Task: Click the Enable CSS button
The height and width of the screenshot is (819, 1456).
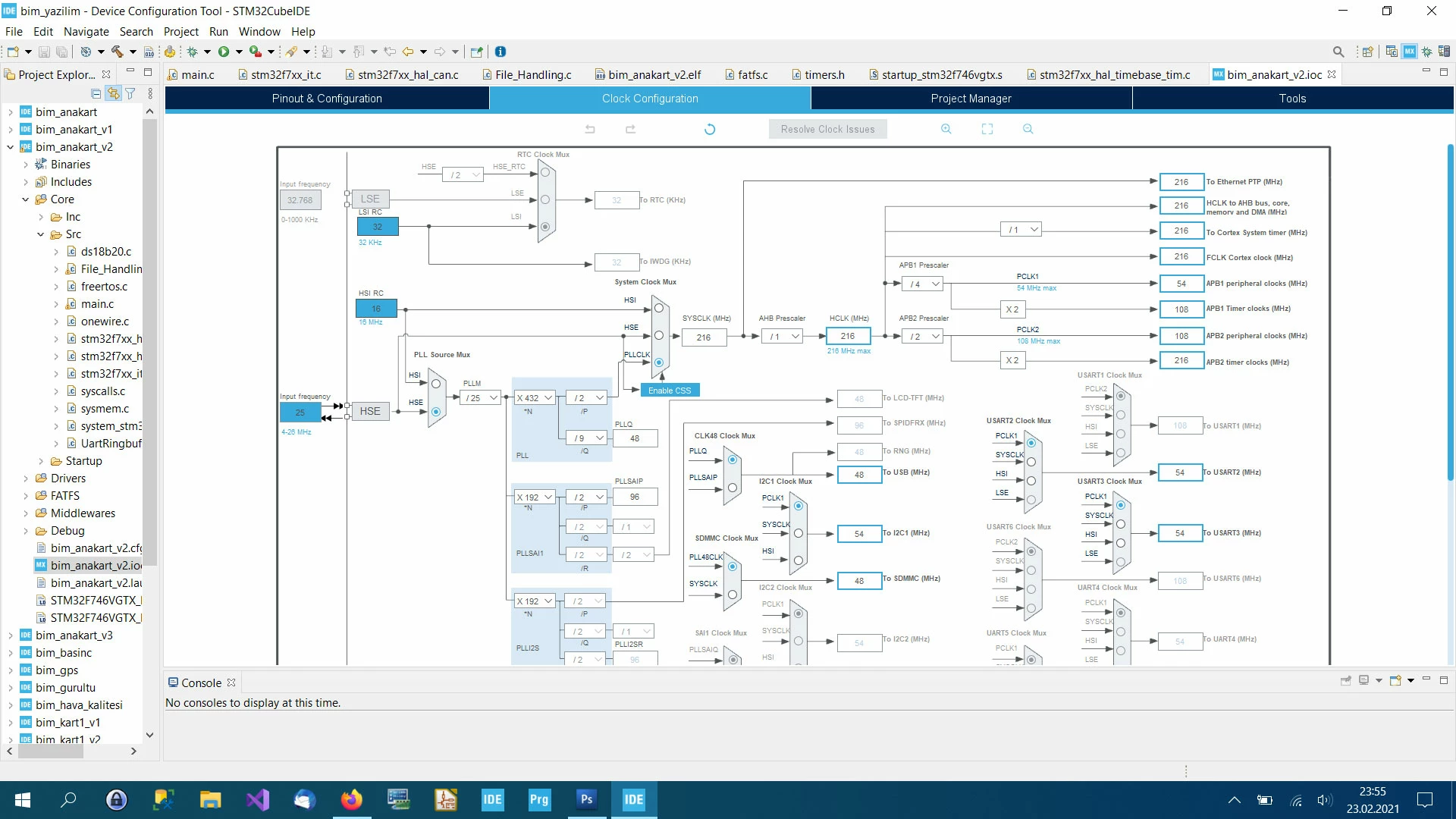Action: 670,391
